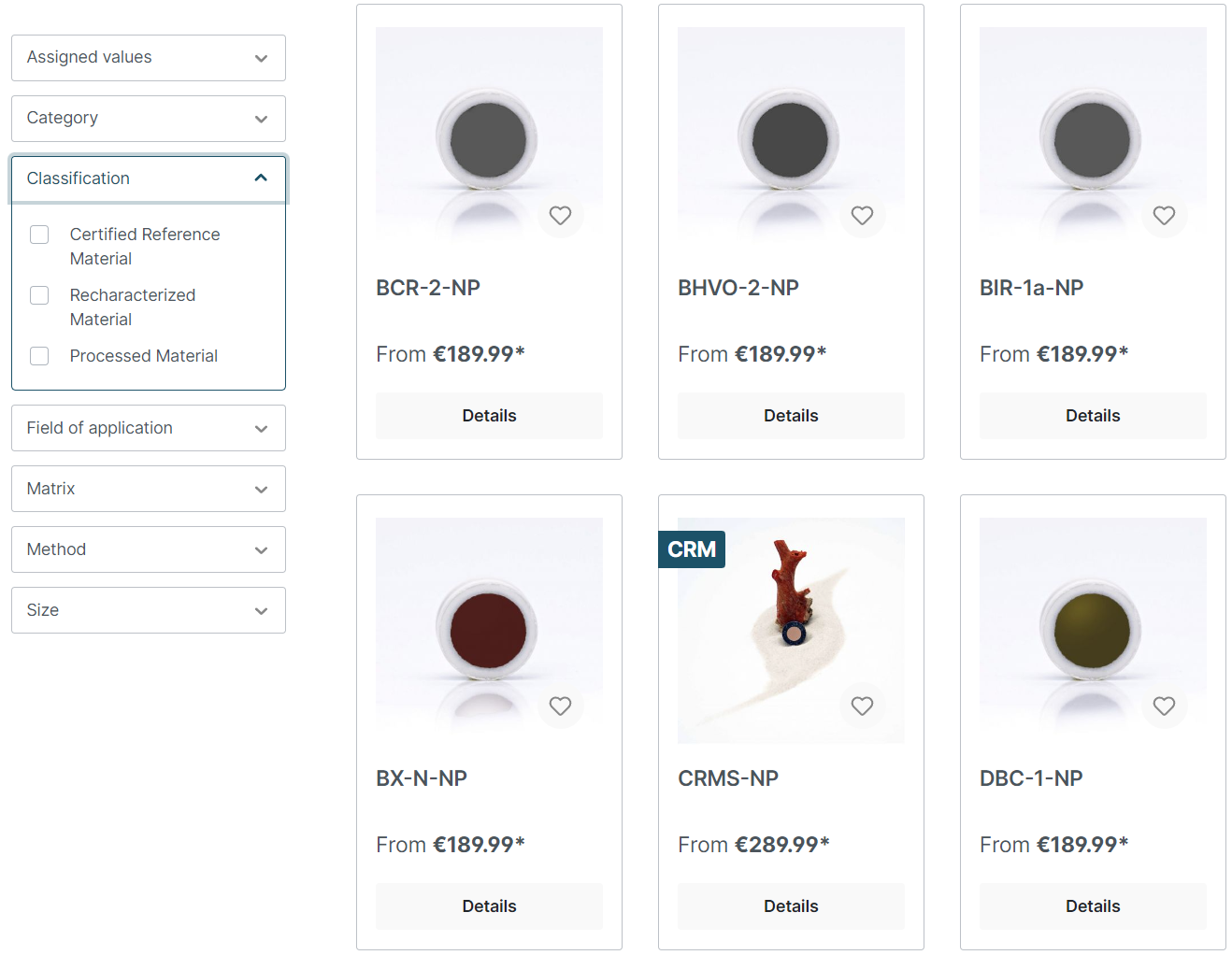Expand the Field of application filter
This screenshot has height=955, width=1232.
[148, 428]
